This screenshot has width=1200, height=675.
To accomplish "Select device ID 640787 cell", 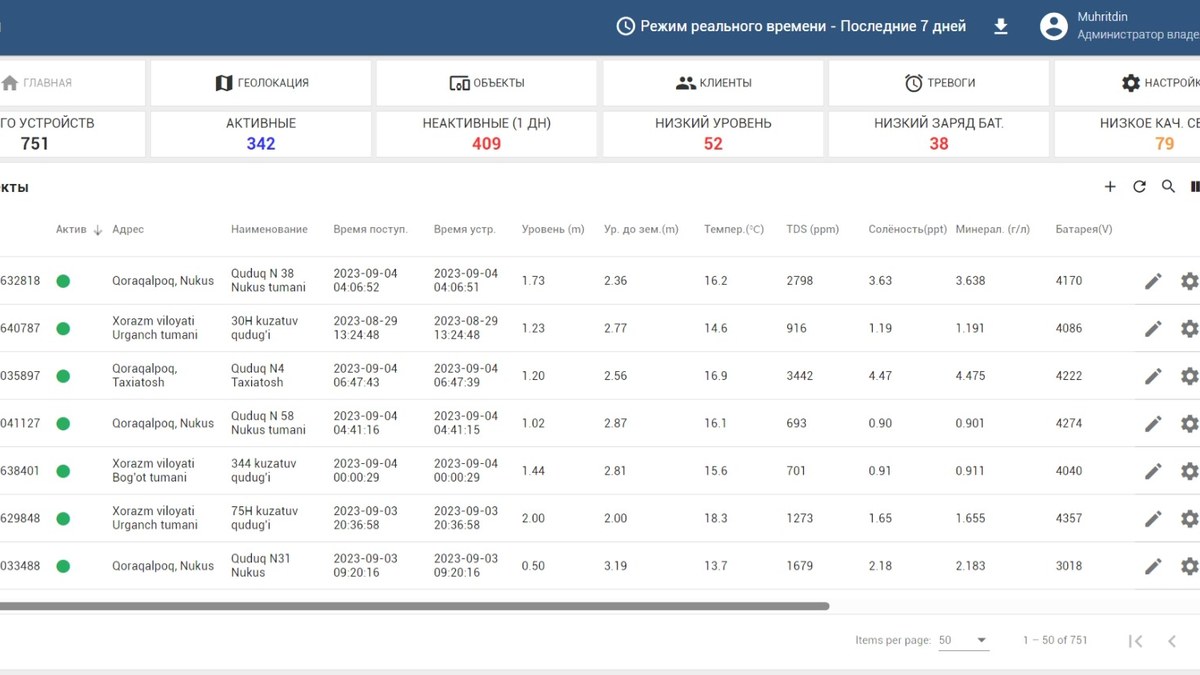I will pyautogui.click(x=20, y=328).
